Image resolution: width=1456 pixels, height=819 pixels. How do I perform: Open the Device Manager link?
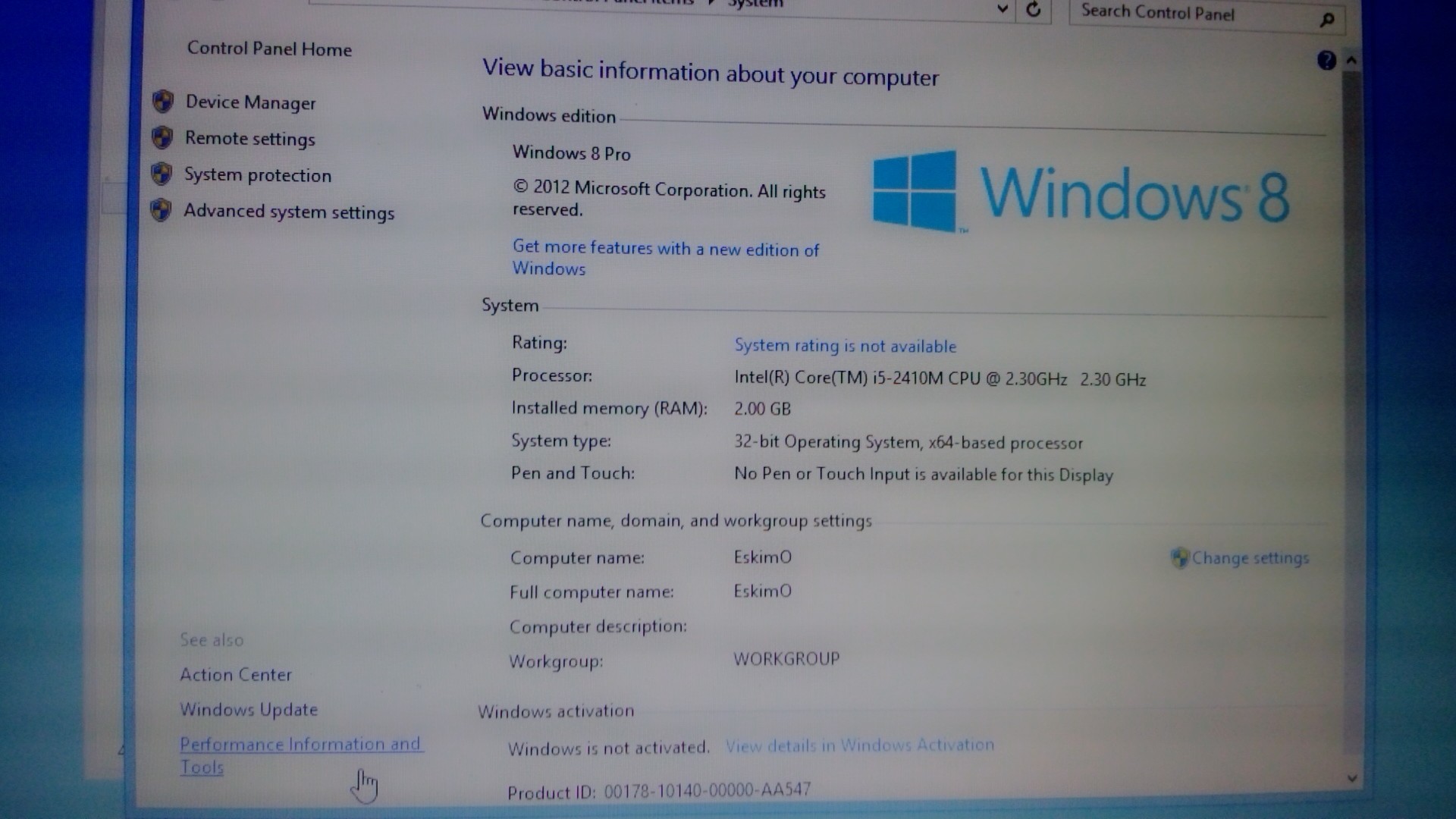pyautogui.click(x=250, y=102)
